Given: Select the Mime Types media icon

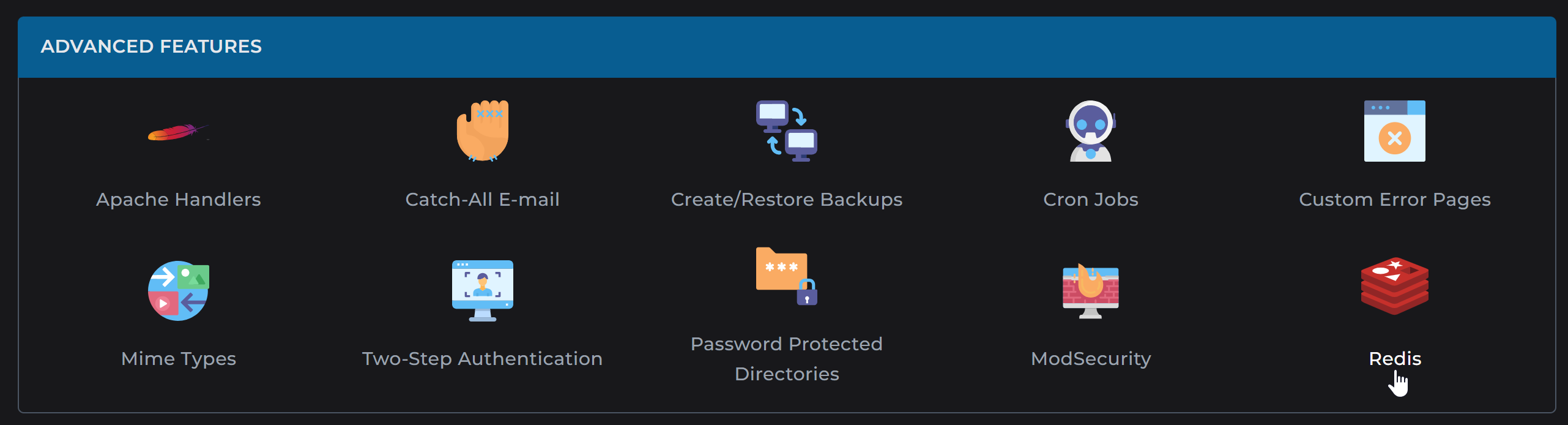Looking at the screenshot, I should [x=178, y=291].
